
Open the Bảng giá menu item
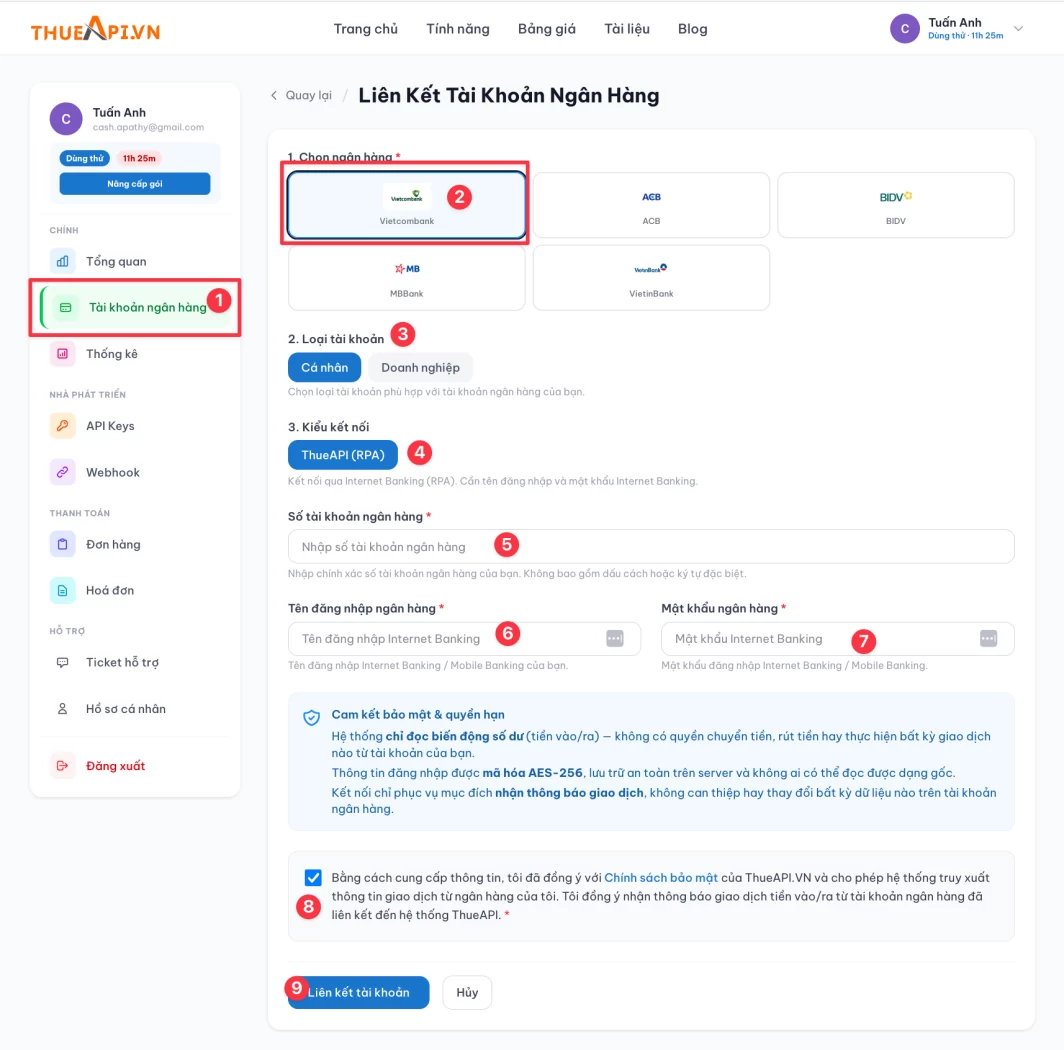[547, 29]
